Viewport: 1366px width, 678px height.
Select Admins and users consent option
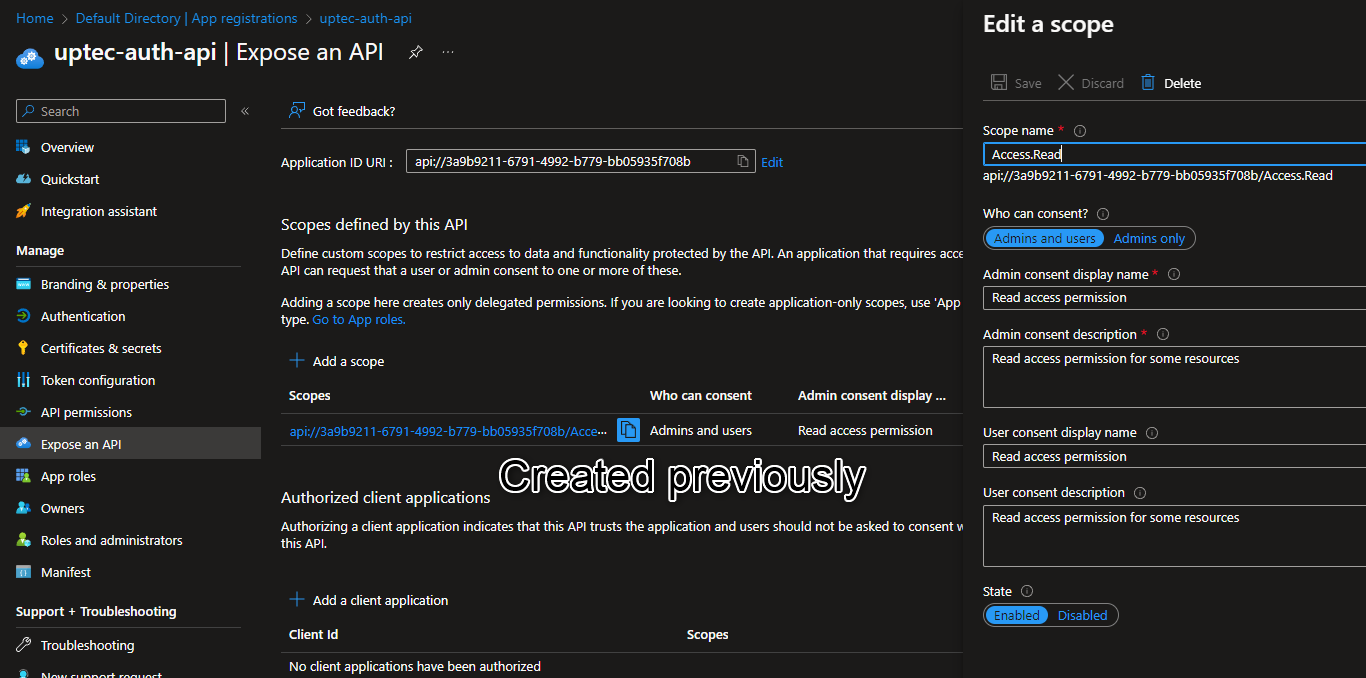click(x=1044, y=238)
